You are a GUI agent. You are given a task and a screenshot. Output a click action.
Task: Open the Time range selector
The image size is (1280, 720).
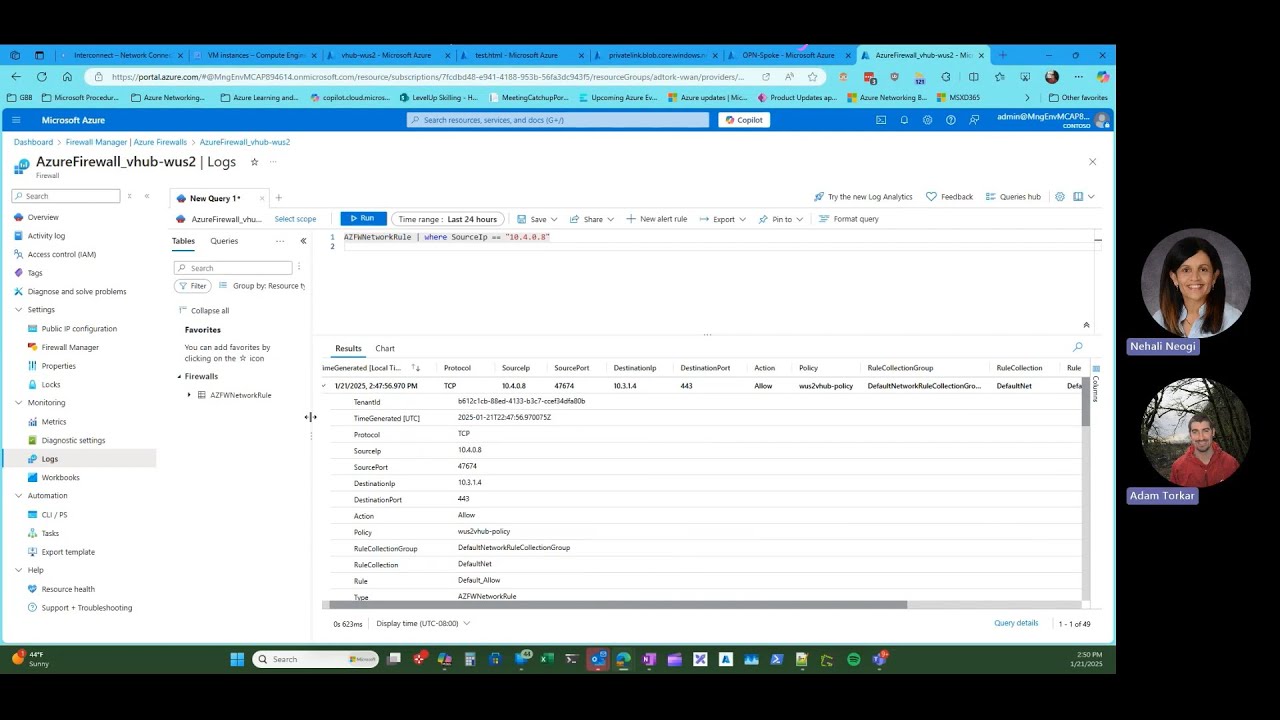pos(447,219)
